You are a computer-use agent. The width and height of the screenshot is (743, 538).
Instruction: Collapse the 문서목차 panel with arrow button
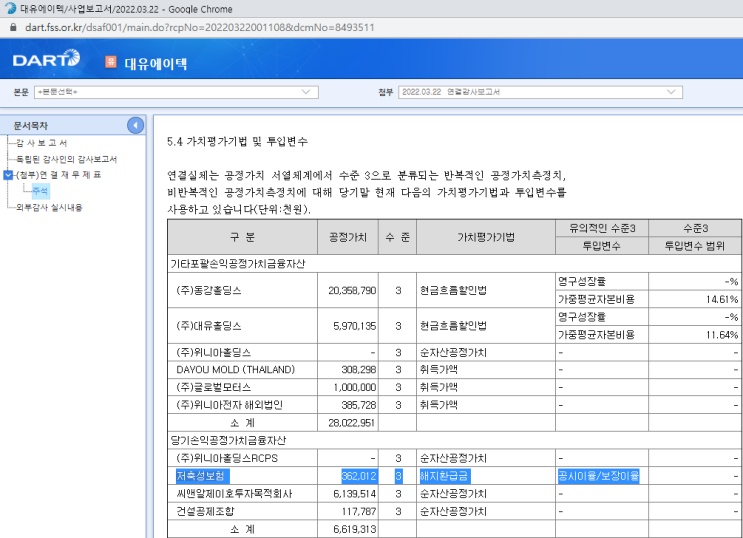click(x=136, y=125)
